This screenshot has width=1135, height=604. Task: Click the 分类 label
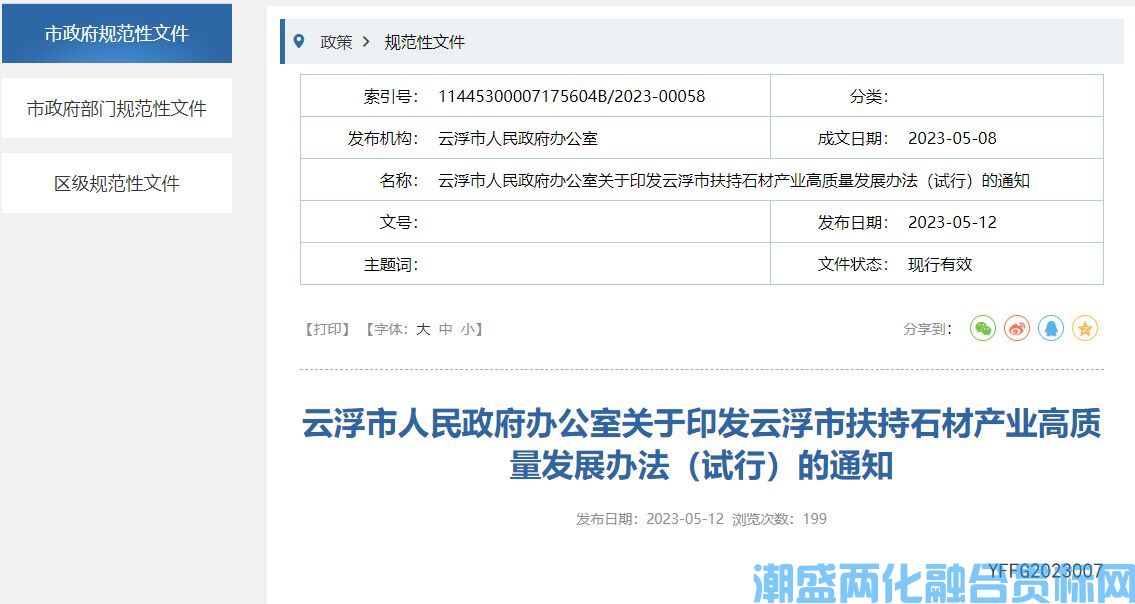[x=869, y=96]
